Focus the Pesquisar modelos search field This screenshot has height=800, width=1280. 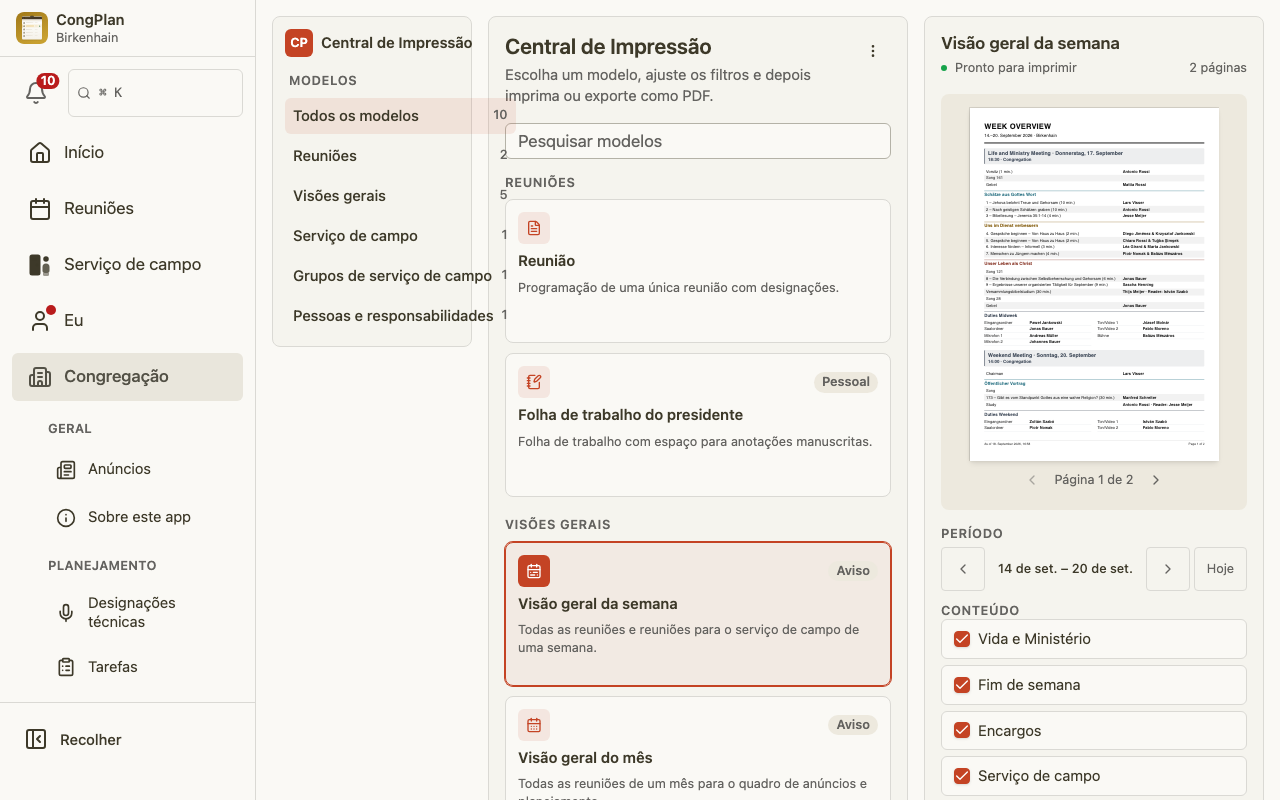[x=698, y=141]
